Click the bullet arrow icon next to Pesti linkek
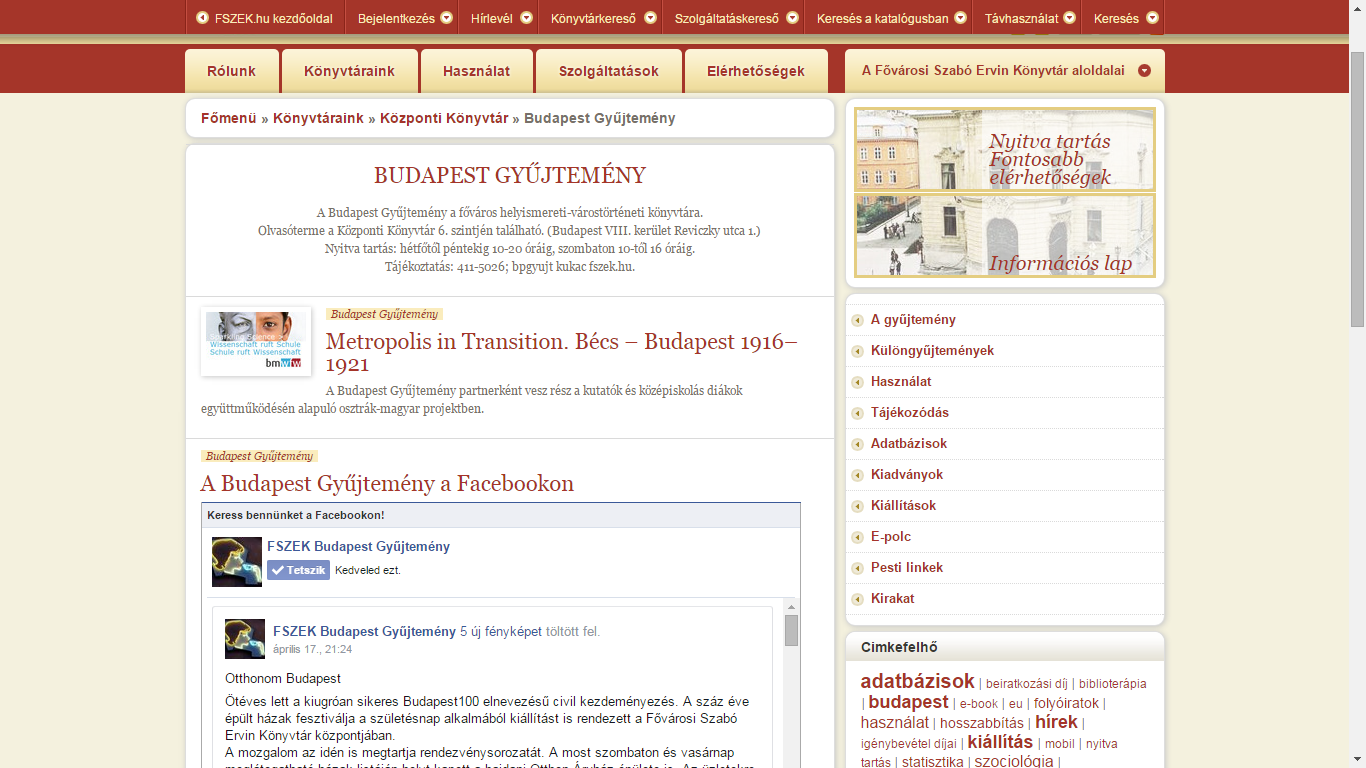 pyautogui.click(x=858, y=568)
